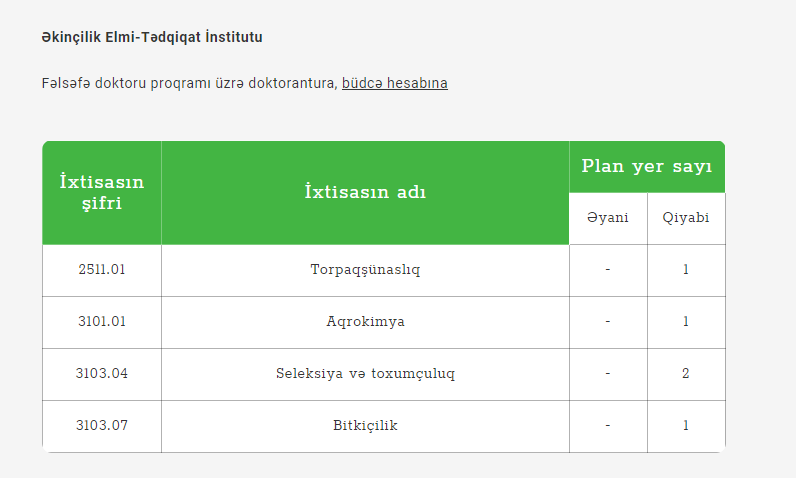Click the 'Əkinçilik Elmi-Tədqiqat İnstitutu' heading

click(x=152, y=37)
